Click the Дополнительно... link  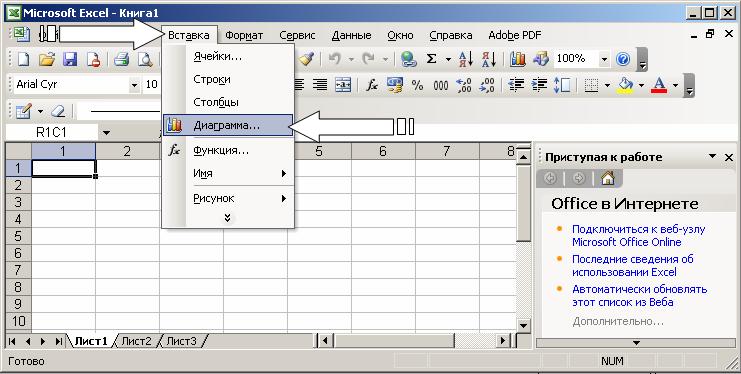click(x=618, y=322)
